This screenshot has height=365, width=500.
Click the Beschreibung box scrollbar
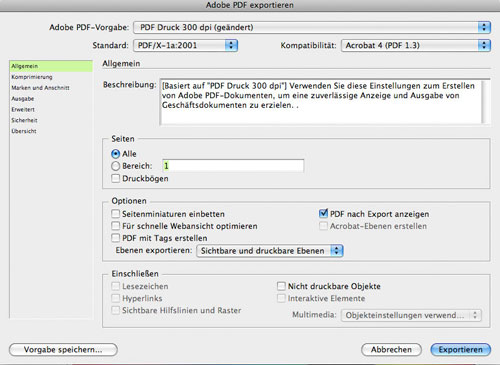pos(486,102)
